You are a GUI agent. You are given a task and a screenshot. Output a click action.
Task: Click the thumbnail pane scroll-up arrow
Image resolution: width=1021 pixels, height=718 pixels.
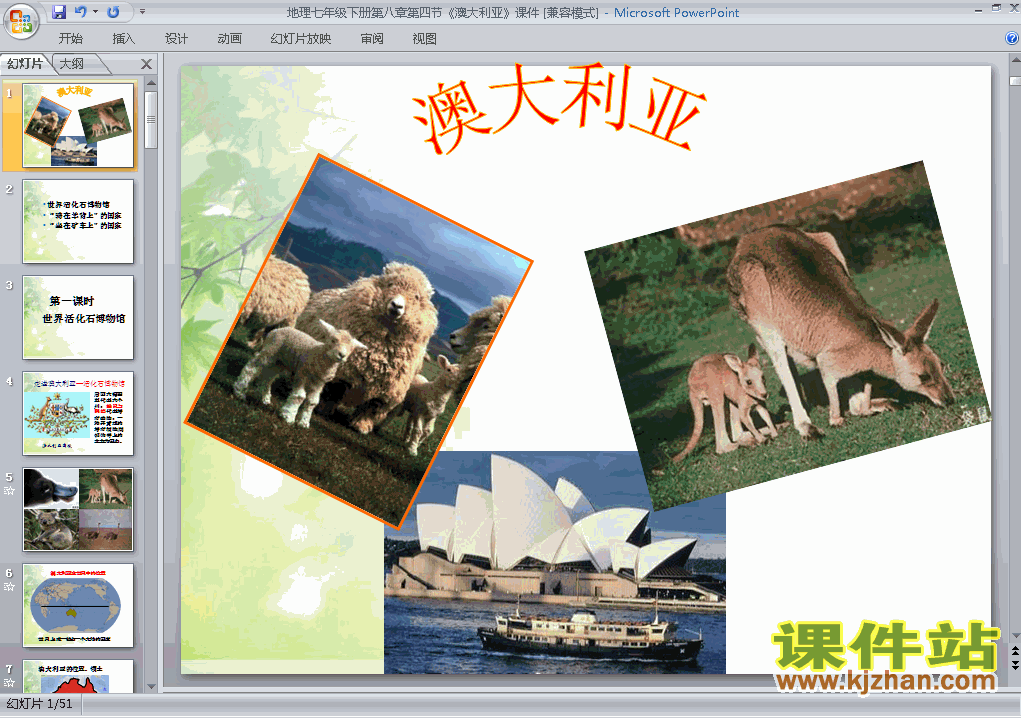[151, 83]
